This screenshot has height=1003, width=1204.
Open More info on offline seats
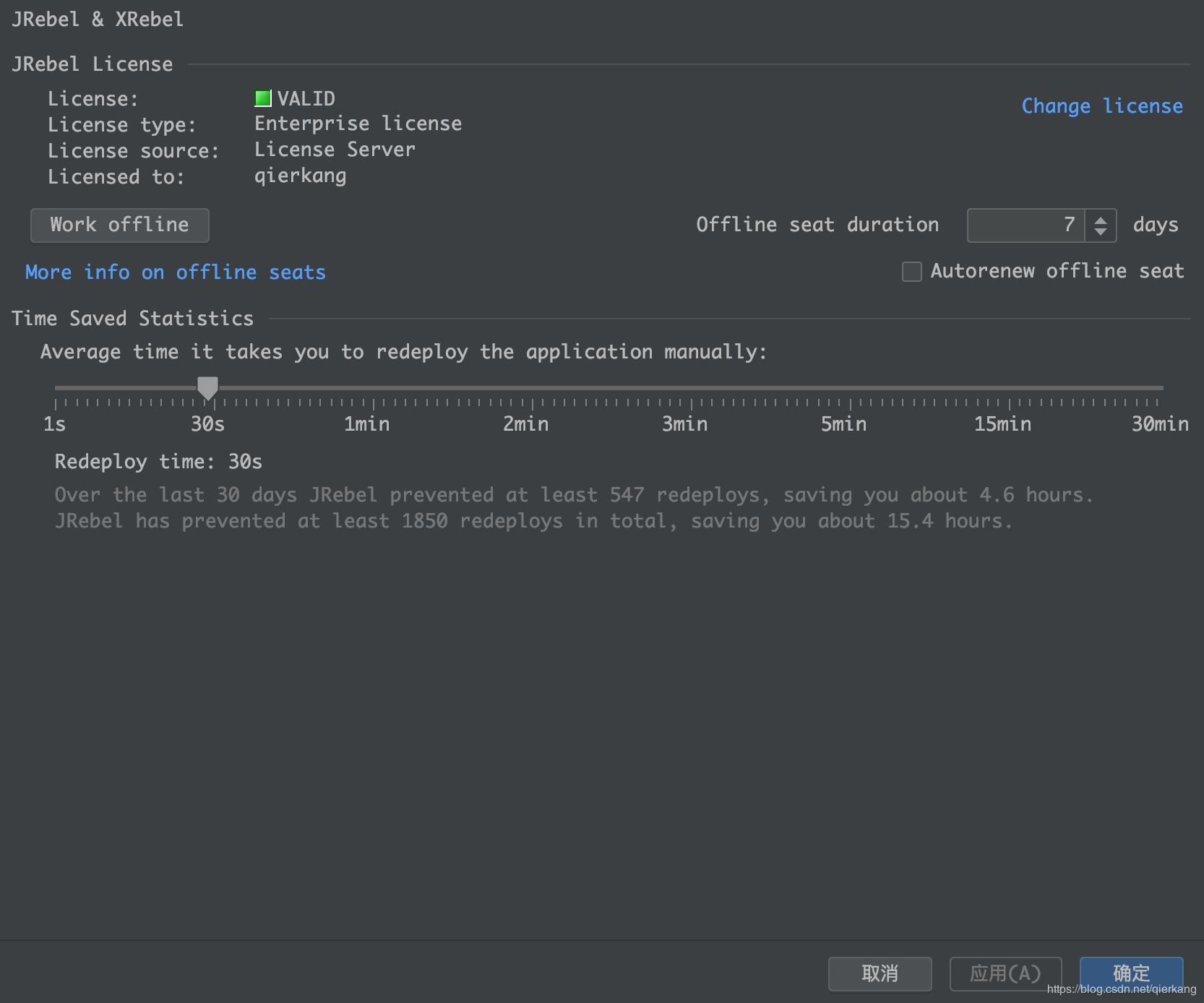click(176, 272)
